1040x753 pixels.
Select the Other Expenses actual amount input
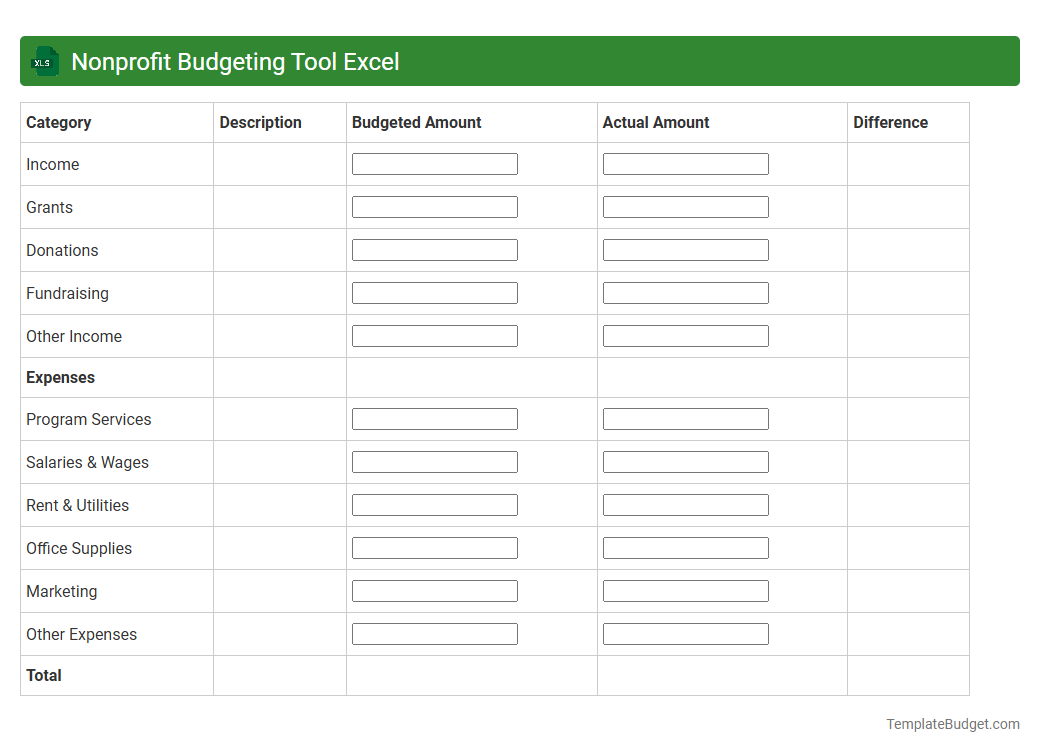pos(685,633)
